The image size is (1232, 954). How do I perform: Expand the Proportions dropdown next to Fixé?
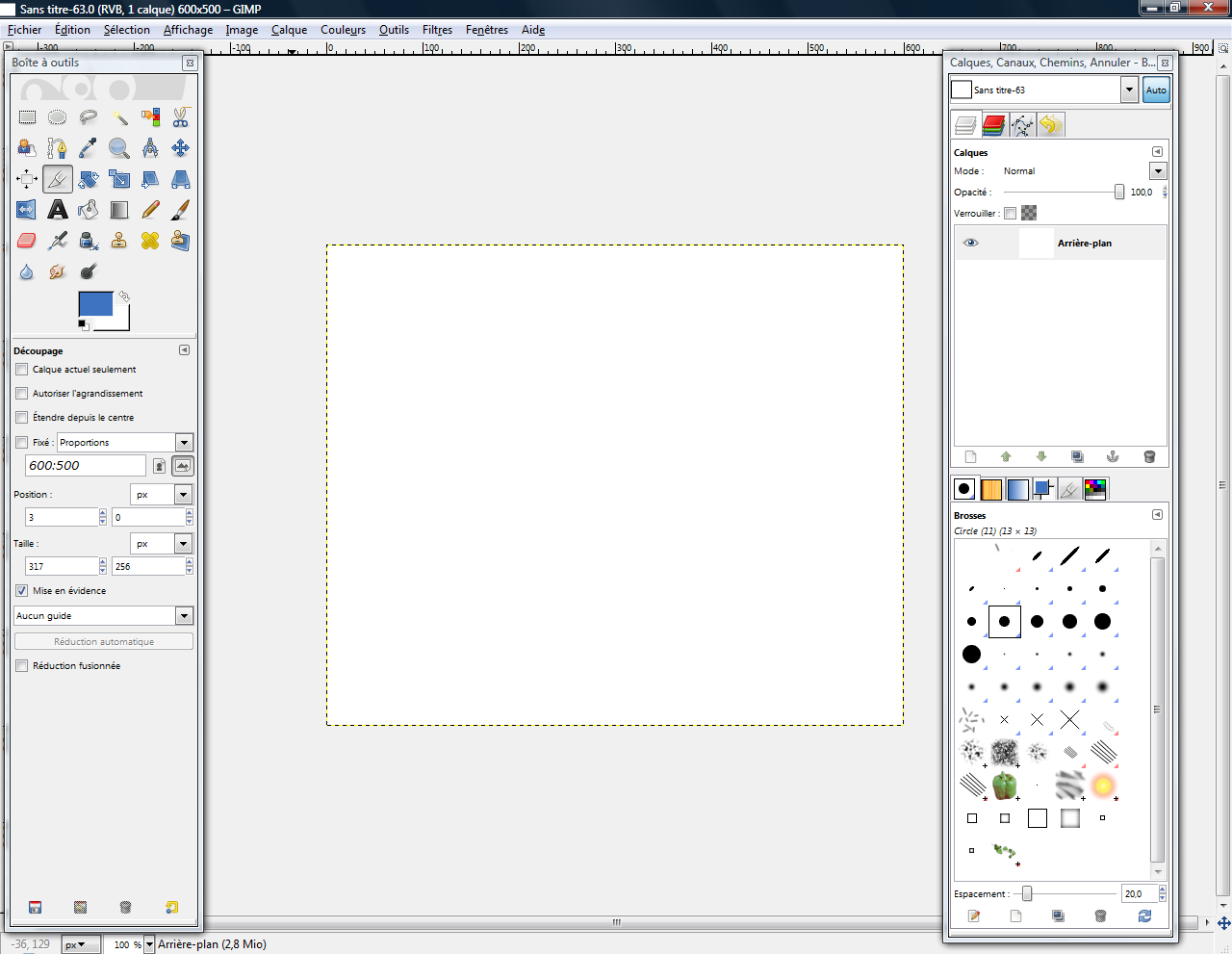[x=184, y=443]
